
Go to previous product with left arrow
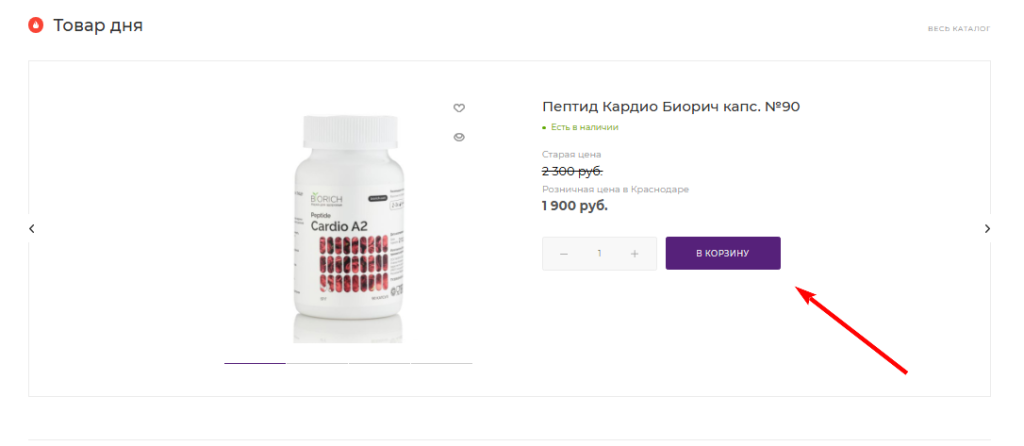[x=32, y=229]
